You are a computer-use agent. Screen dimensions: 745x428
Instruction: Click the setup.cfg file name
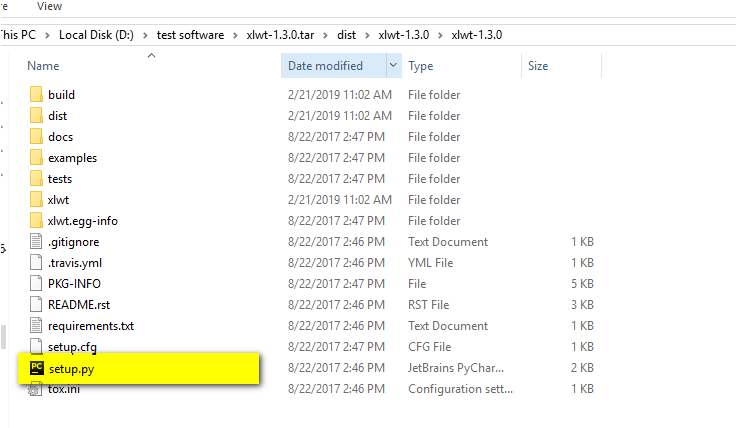[x=72, y=347]
